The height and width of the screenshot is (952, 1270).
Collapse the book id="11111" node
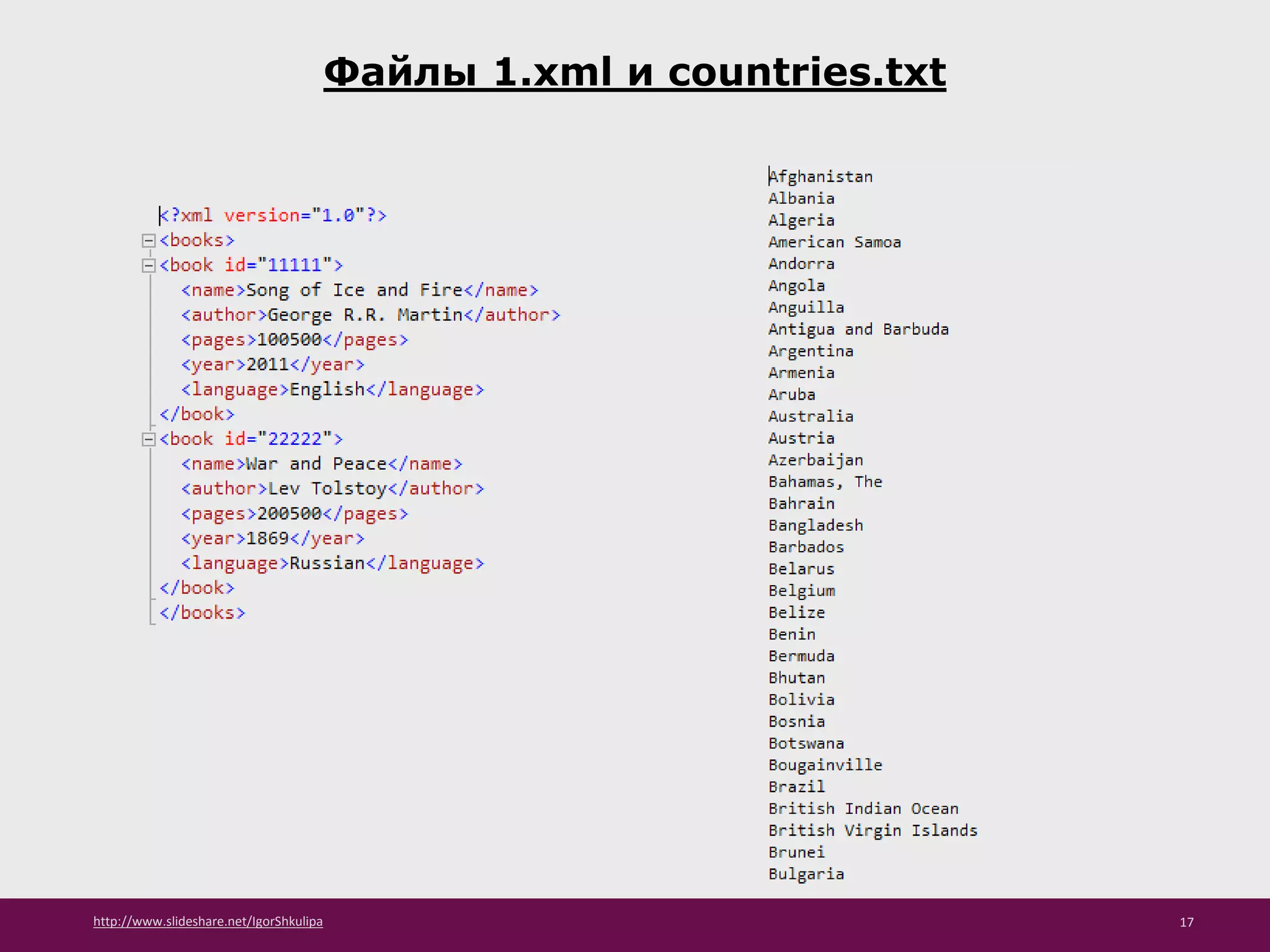tap(148, 265)
